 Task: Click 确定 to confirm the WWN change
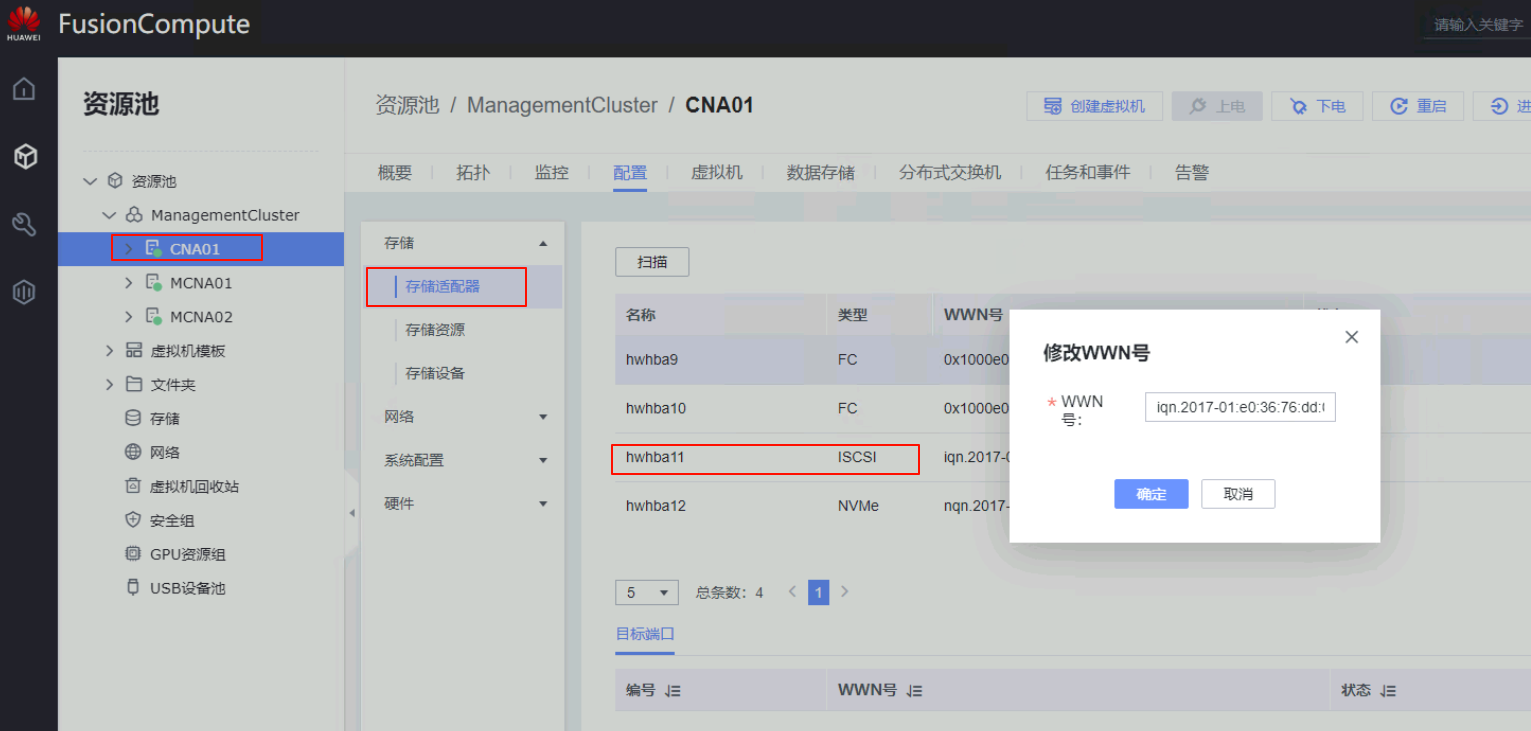1151,494
